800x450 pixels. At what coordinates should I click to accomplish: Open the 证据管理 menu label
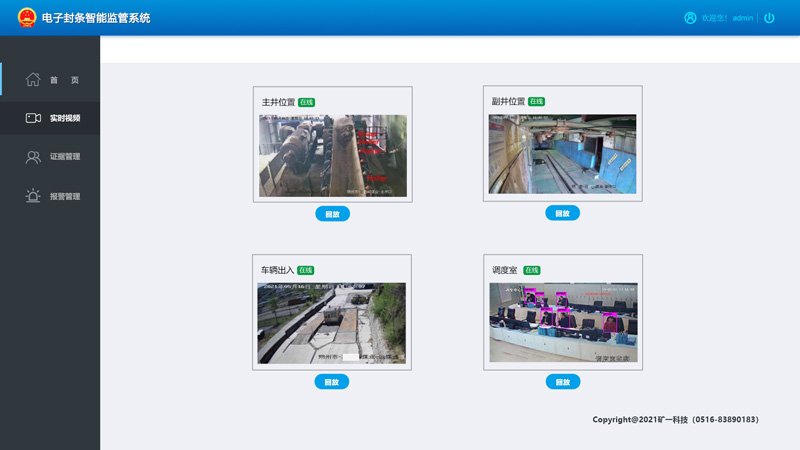(65, 157)
